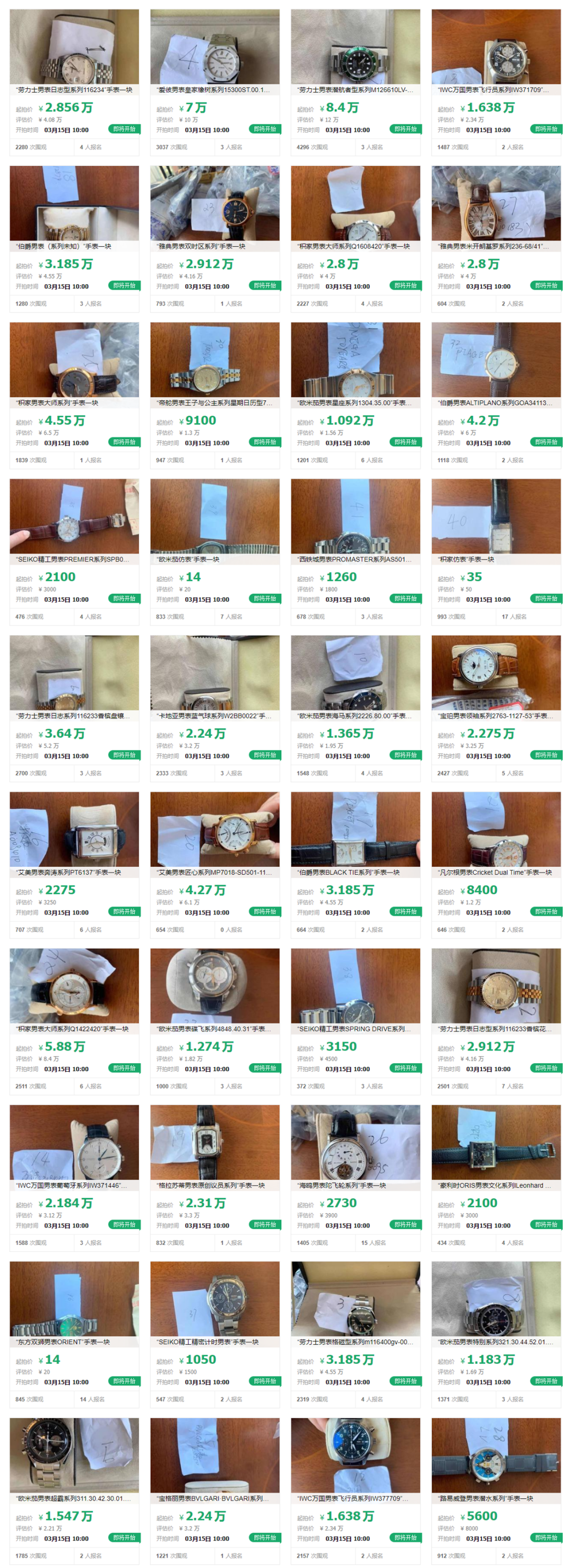Click the 伯爵男表（系列未知）listing title
Image resolution: width=570 pixels, height=1568 pixels.
coord(64,247)
